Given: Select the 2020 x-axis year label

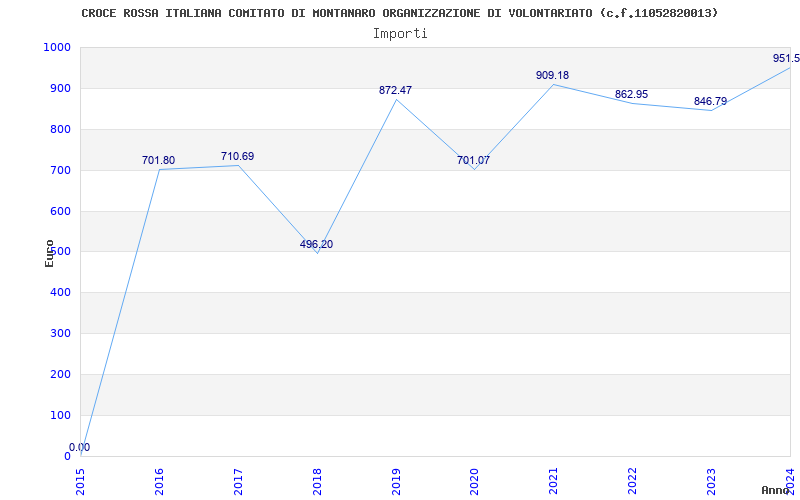Looking at the screenshot, I should coord(475,481).
